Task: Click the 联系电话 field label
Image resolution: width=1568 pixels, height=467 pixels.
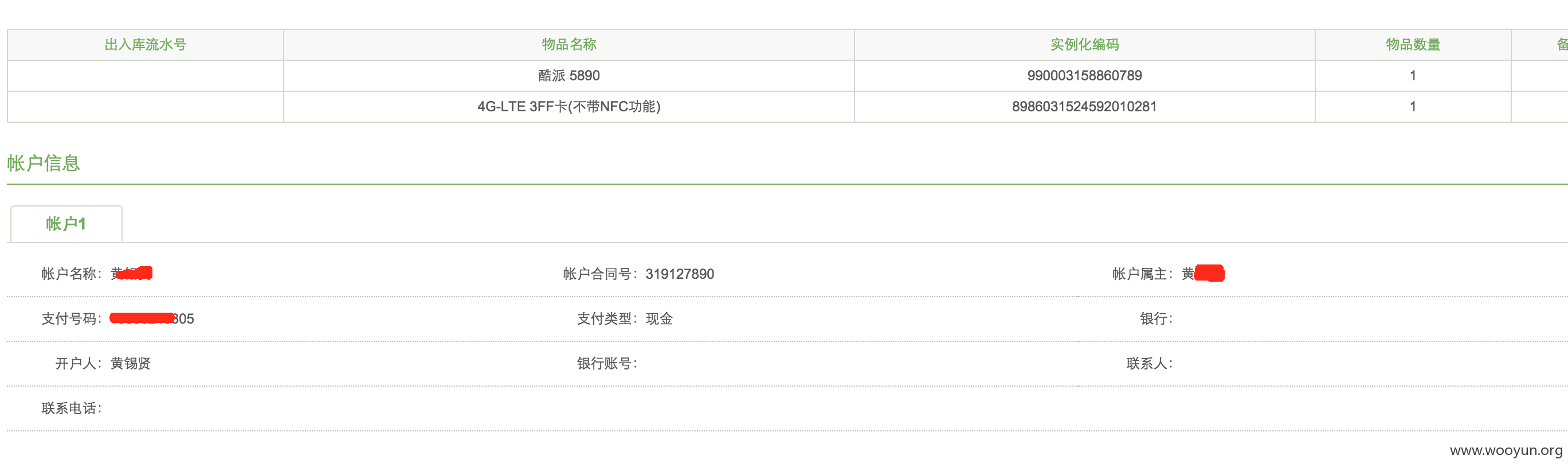Action: point(72,408)
